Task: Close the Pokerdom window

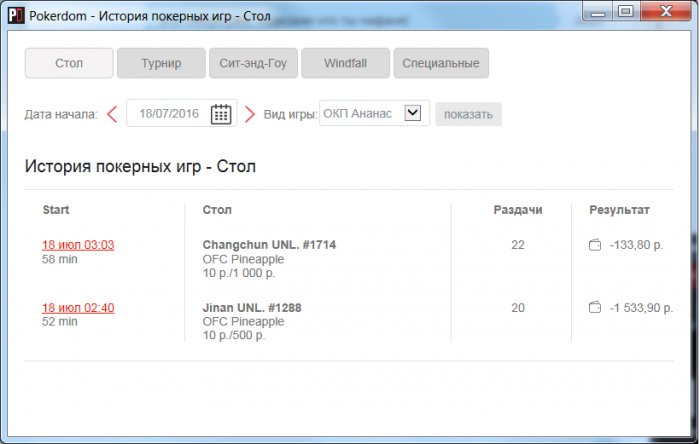Action: point(666,11)
